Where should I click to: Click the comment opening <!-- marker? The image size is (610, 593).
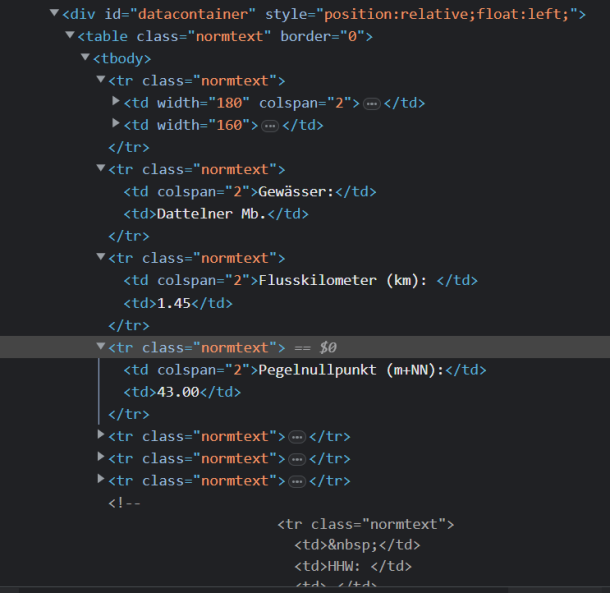(124, 502)
